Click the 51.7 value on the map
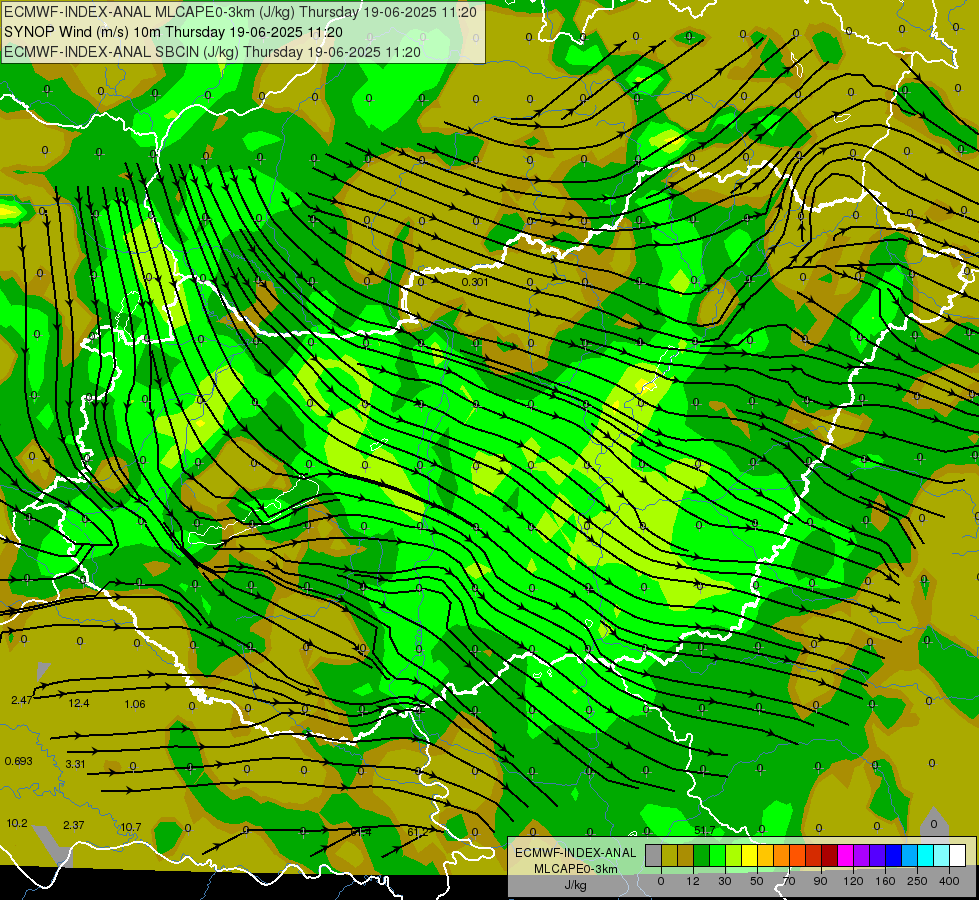 [x=704, y=830]
